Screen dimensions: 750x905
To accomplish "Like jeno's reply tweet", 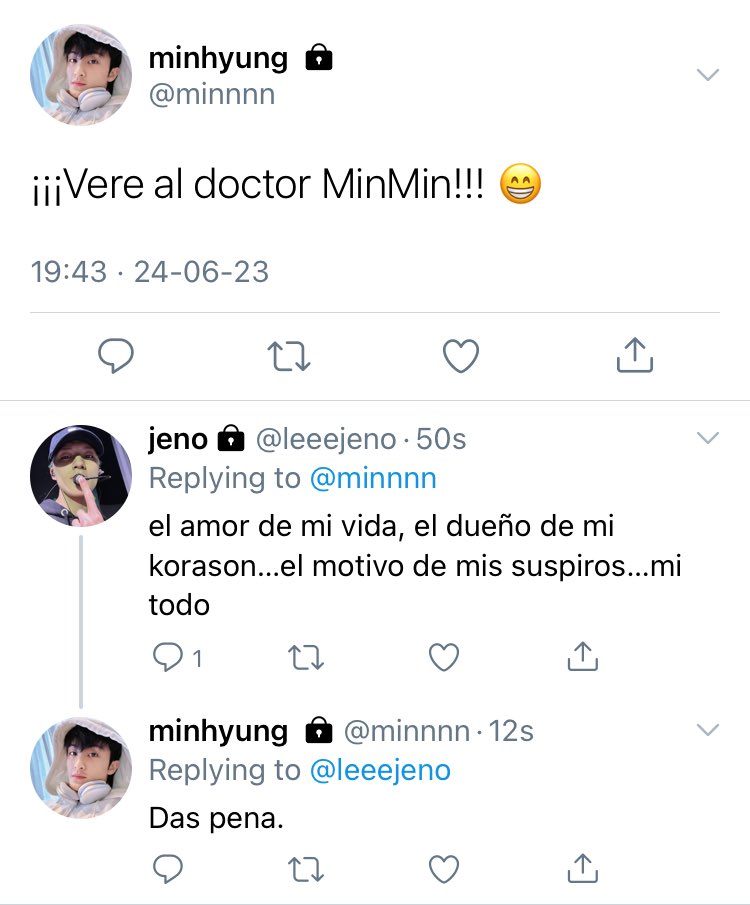I will pyautogui.click(x=444, y=657).
